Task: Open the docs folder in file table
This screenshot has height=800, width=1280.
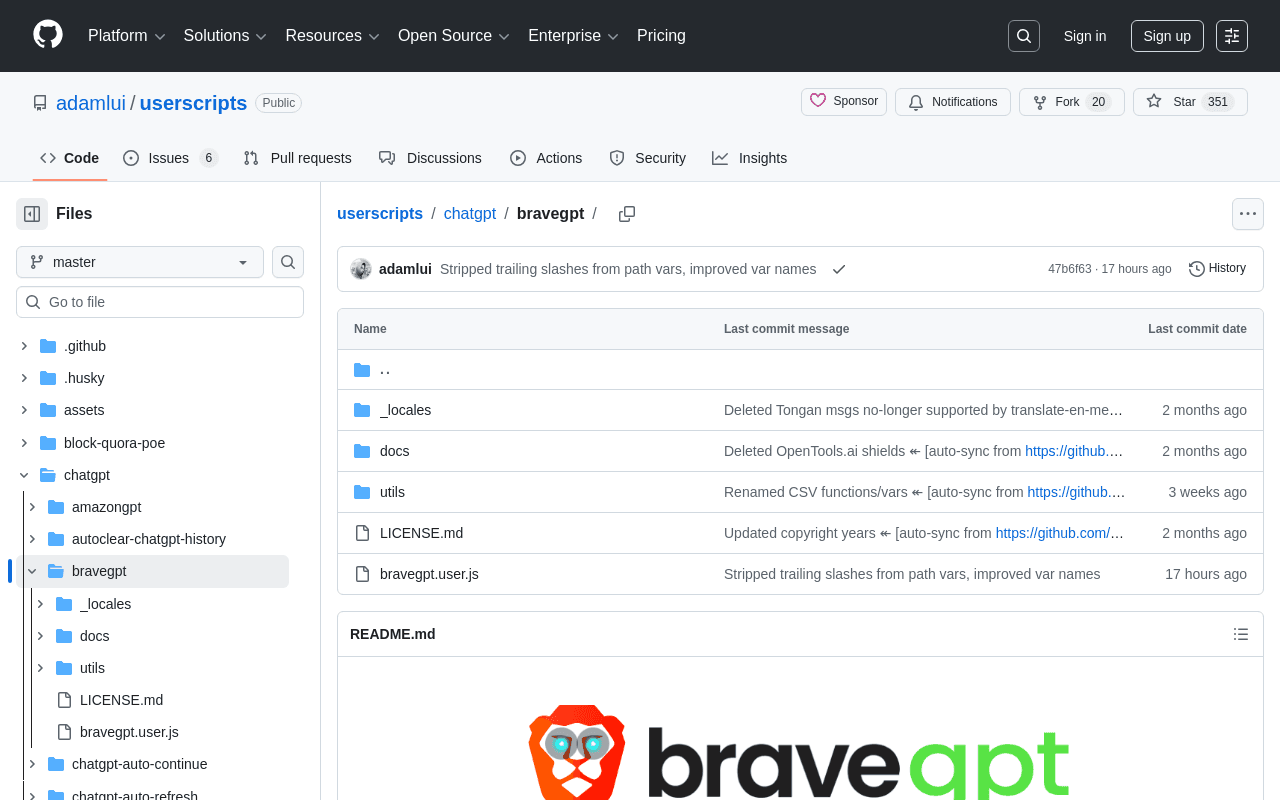Action: coord(394,451)
